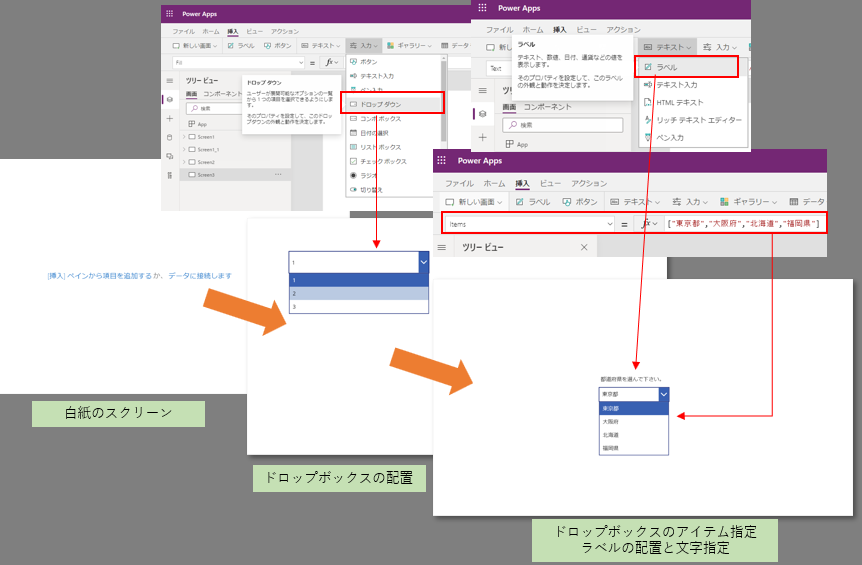Screen dimensions: 862x565
Task: Click search field in top-right window tree view
Action: tap(562, 125)
